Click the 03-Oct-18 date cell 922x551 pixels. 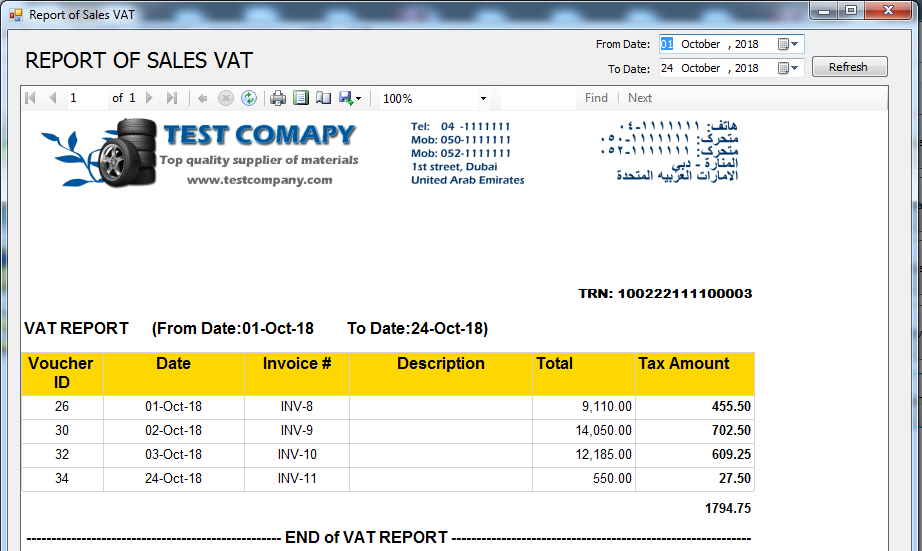pos(173,455)
